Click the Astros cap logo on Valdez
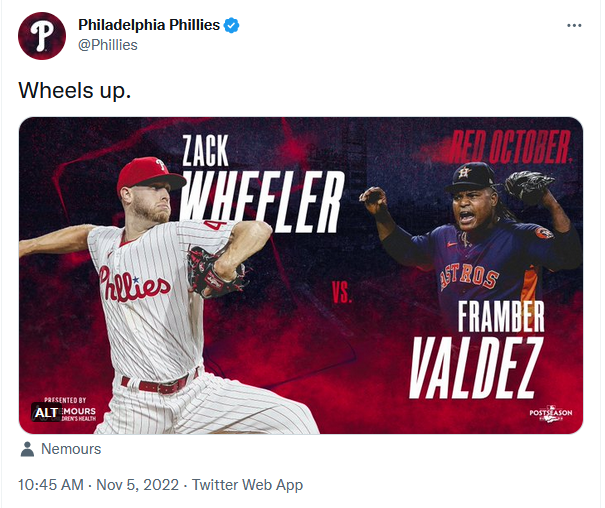Image resolution: width=605 pixels, height=508 pixels. tap(464, 173)
